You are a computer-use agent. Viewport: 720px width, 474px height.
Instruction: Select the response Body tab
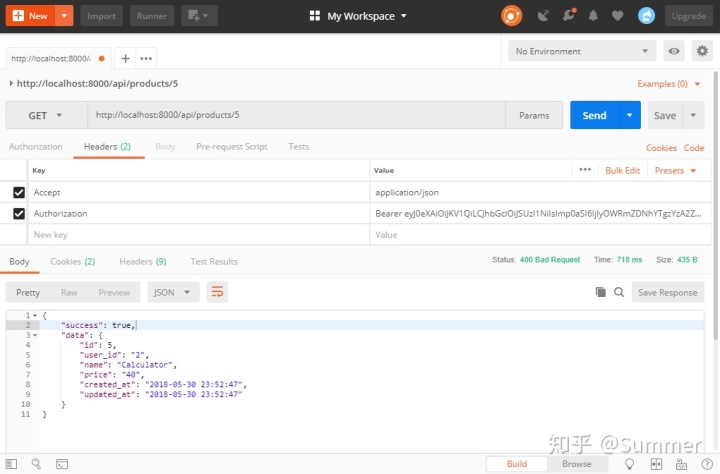point(19,261)
